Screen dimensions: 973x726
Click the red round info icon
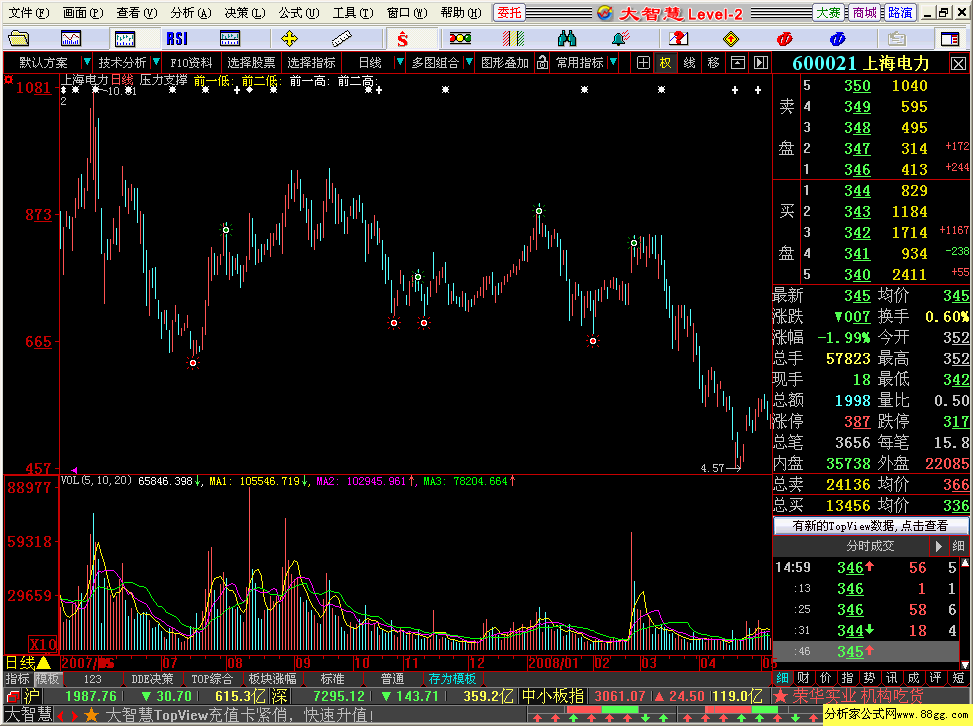point(784,39)
